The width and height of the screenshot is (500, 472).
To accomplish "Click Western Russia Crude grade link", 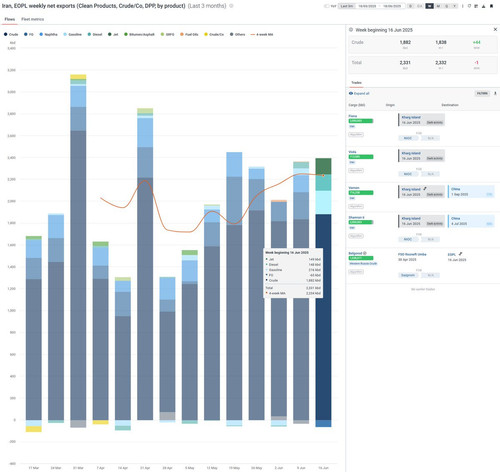I will tap(363, 264).
